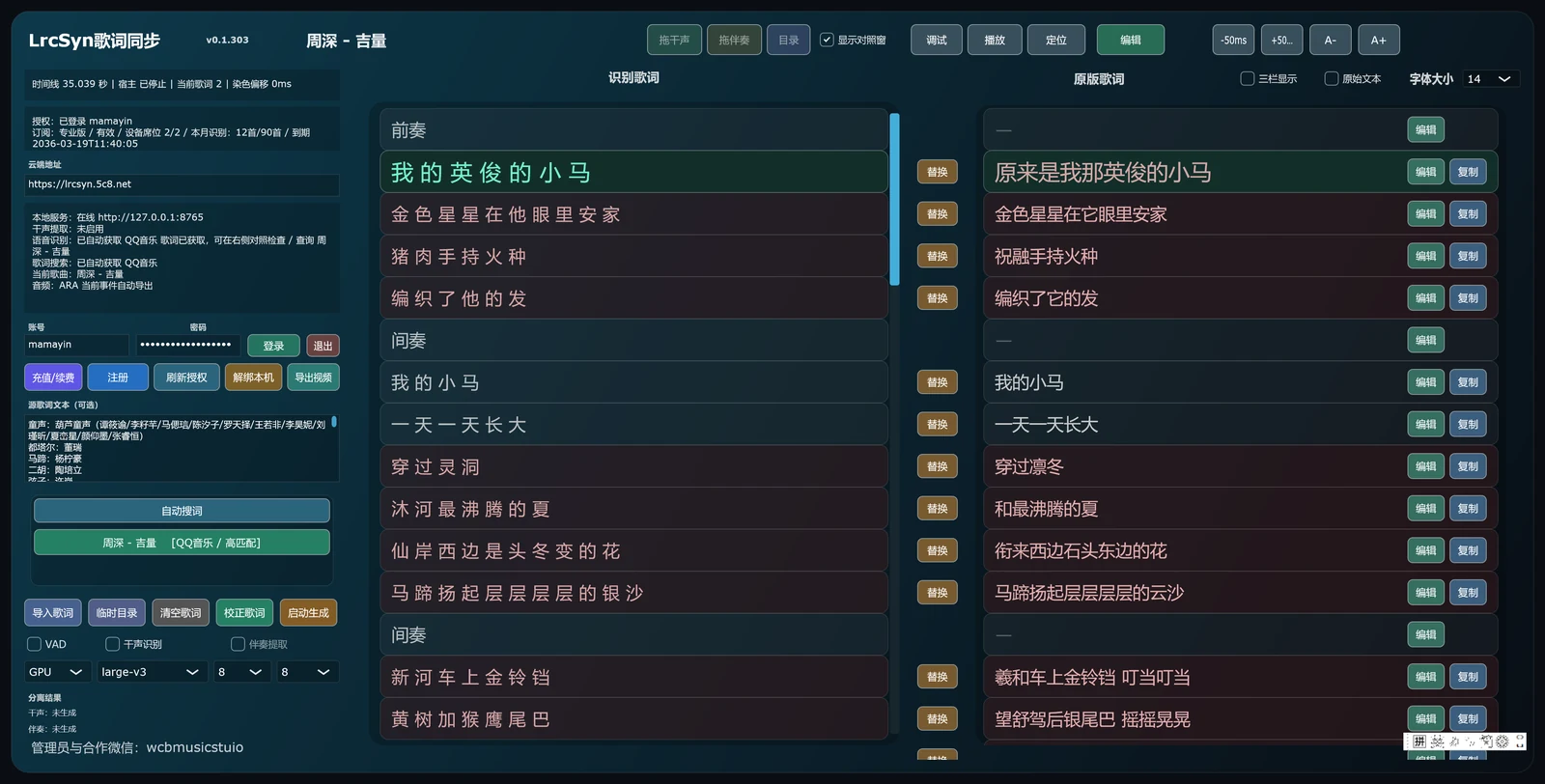The height and width of the screenshot is (784, 1545).
Task: Click the 目录 button
Action: click(789, 40)
